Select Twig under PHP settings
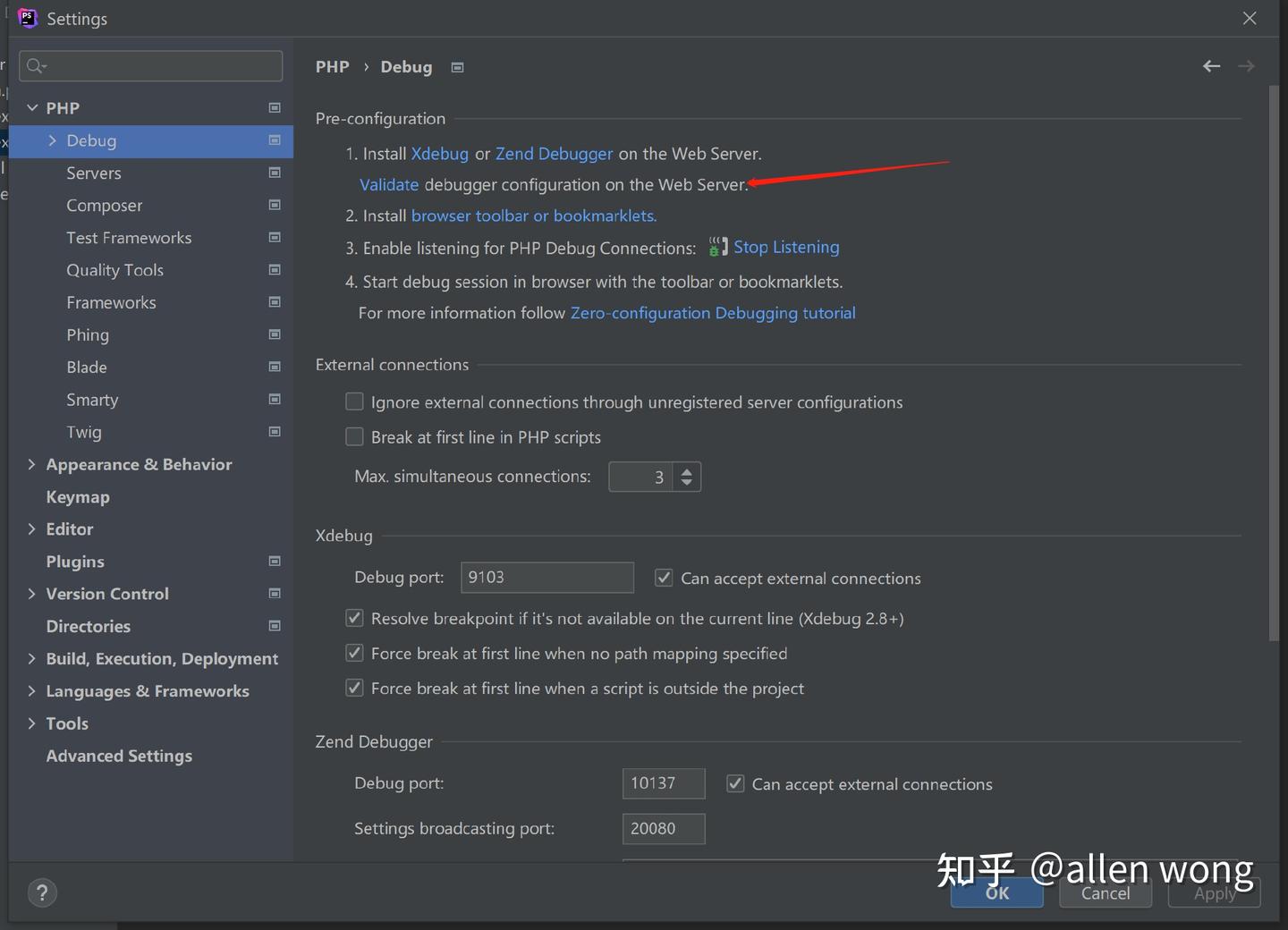This screenshot has width=1288, height=930. click(x=84, y=432)
